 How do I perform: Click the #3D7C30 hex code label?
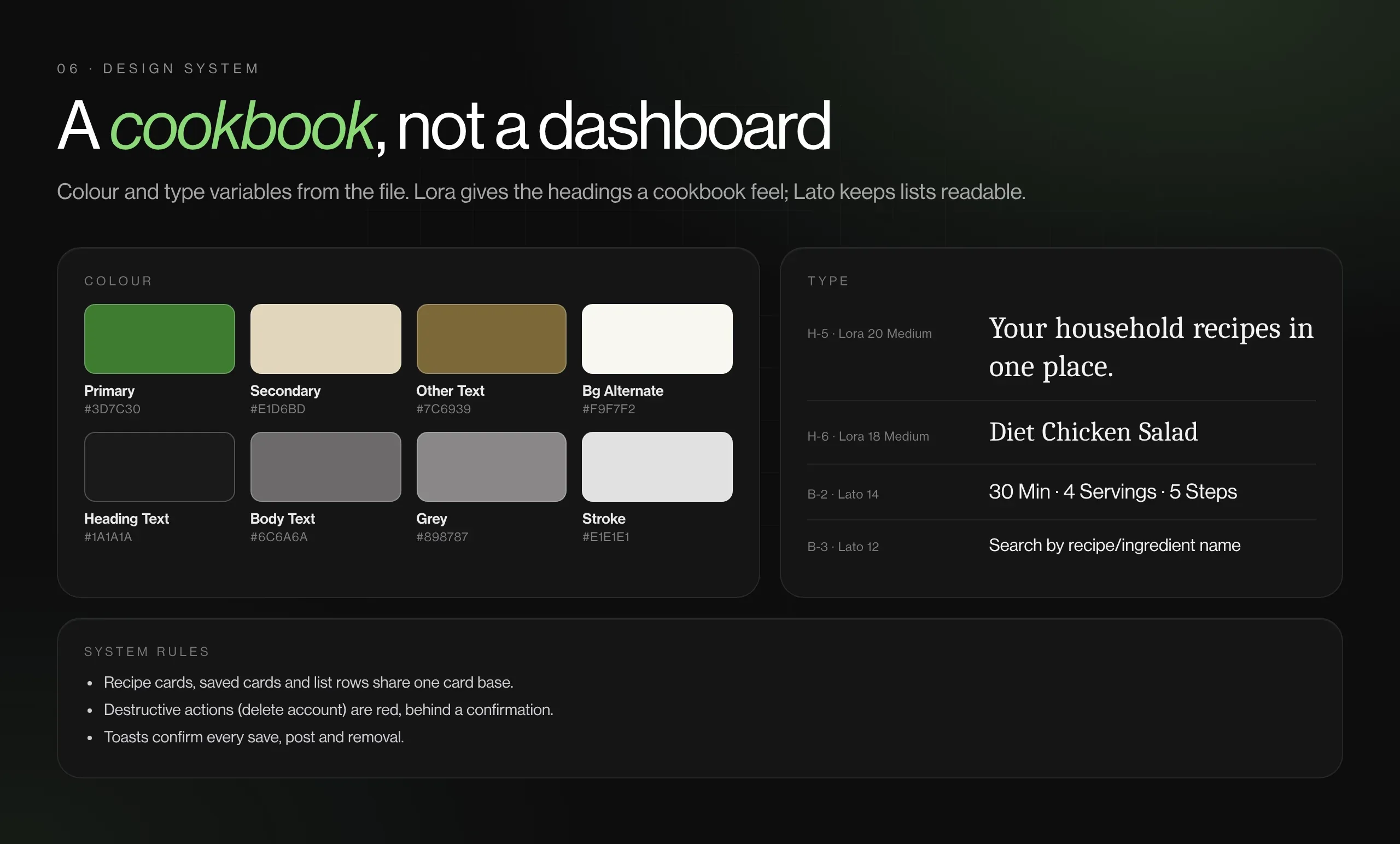tap(112, 409)
